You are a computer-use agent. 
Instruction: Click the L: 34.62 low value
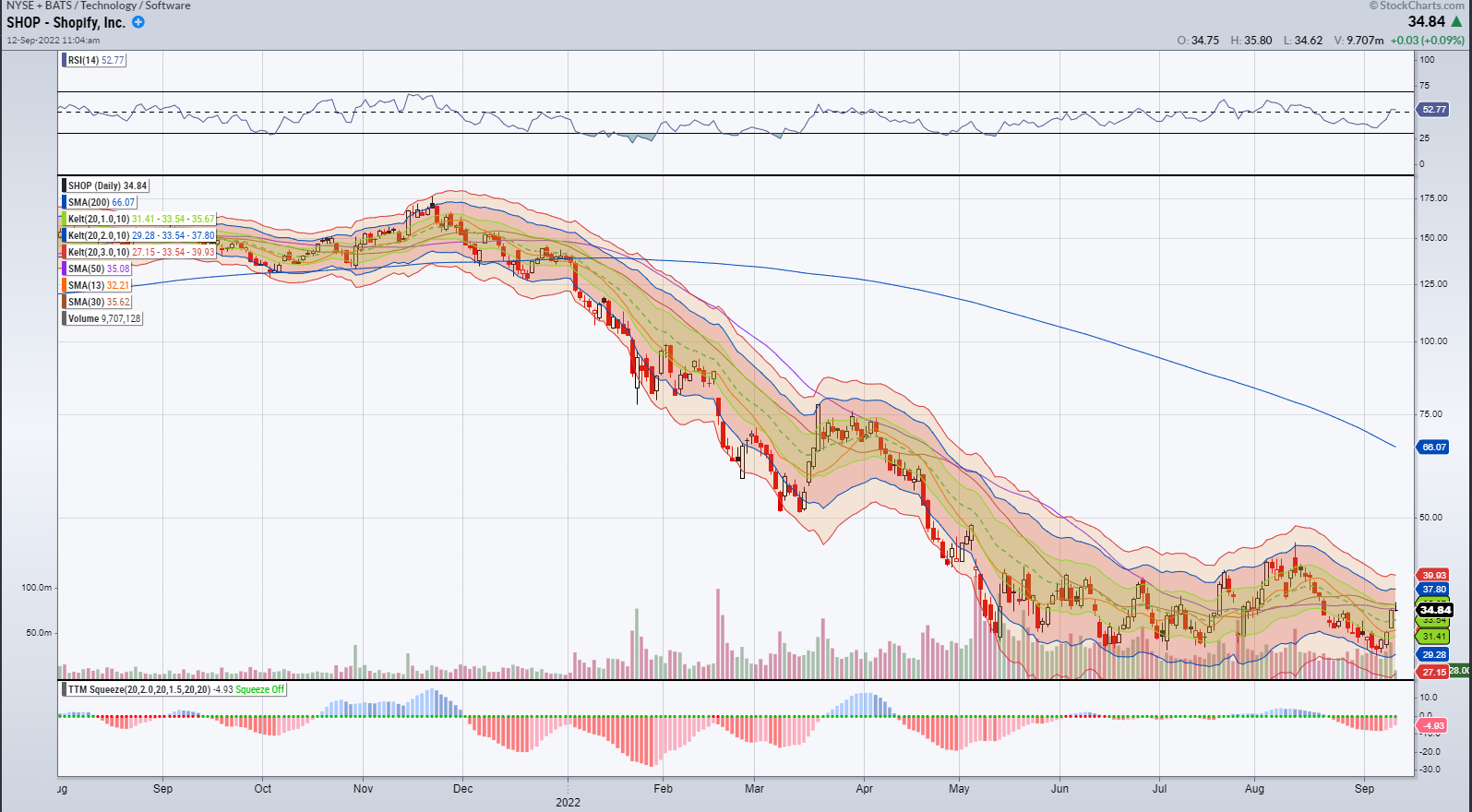1303,41
